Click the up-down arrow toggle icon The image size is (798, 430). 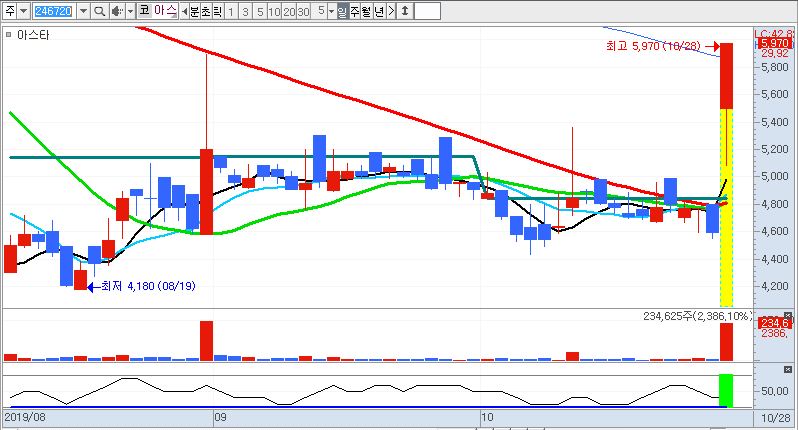405,11
